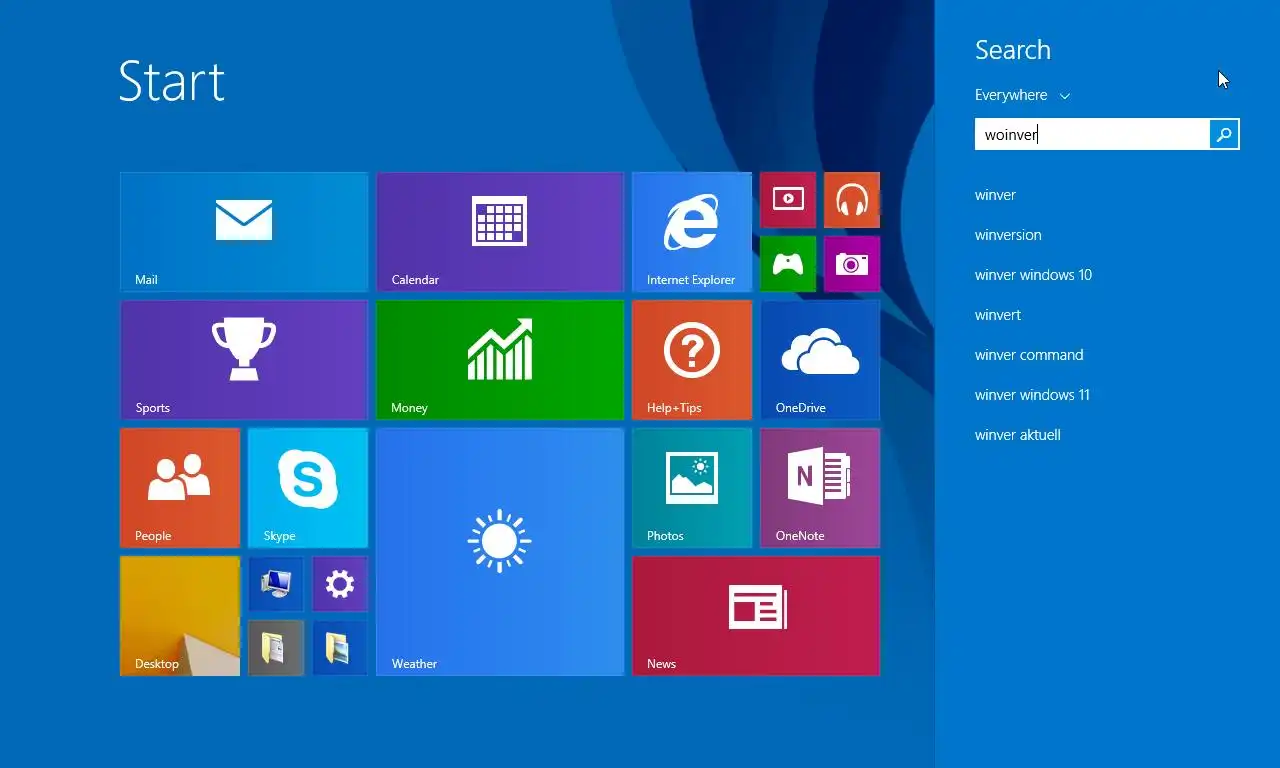Open the People tile
Screen dimensions: 1280x768
click(180, 488)
